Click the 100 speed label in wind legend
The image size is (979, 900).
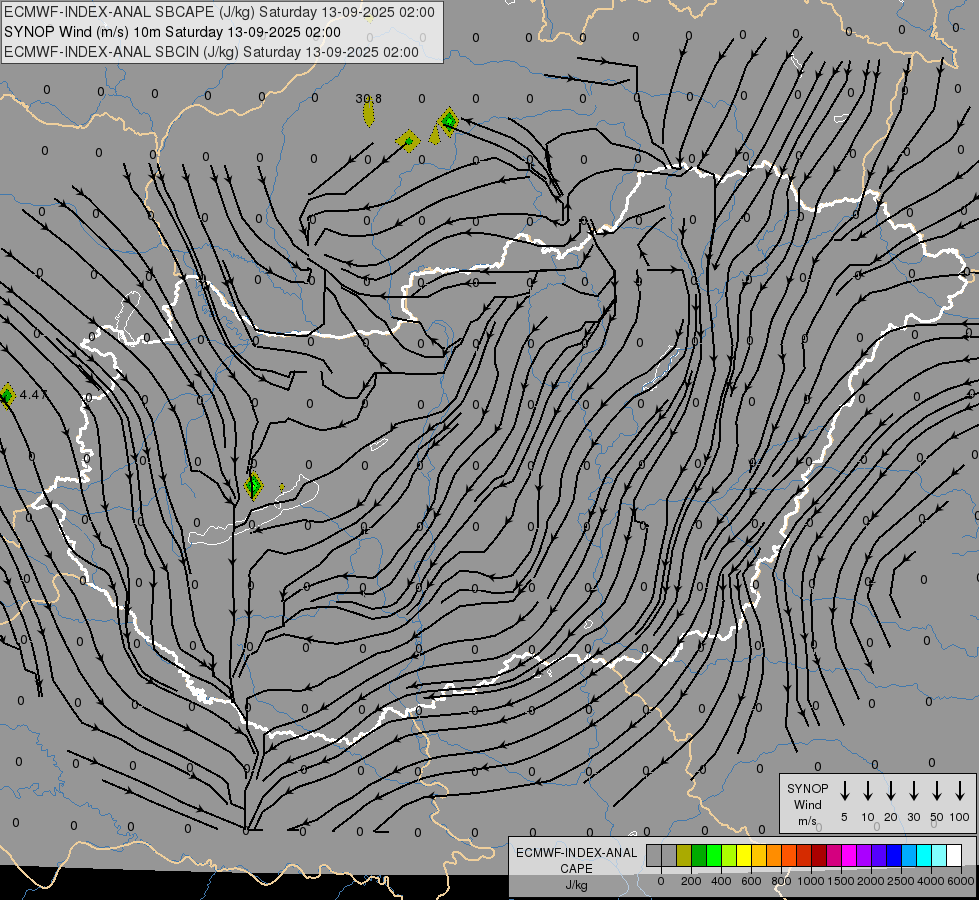pos(960,817)
